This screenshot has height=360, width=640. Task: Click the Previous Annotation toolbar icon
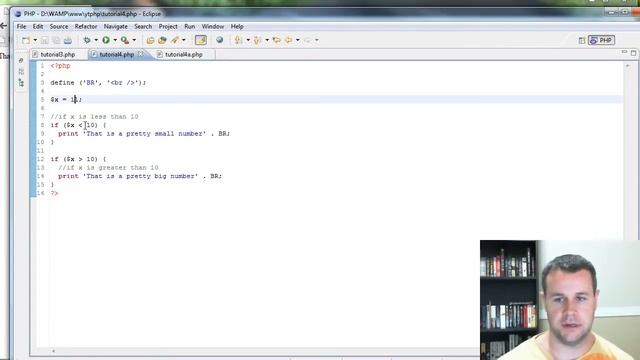point(258,40)
